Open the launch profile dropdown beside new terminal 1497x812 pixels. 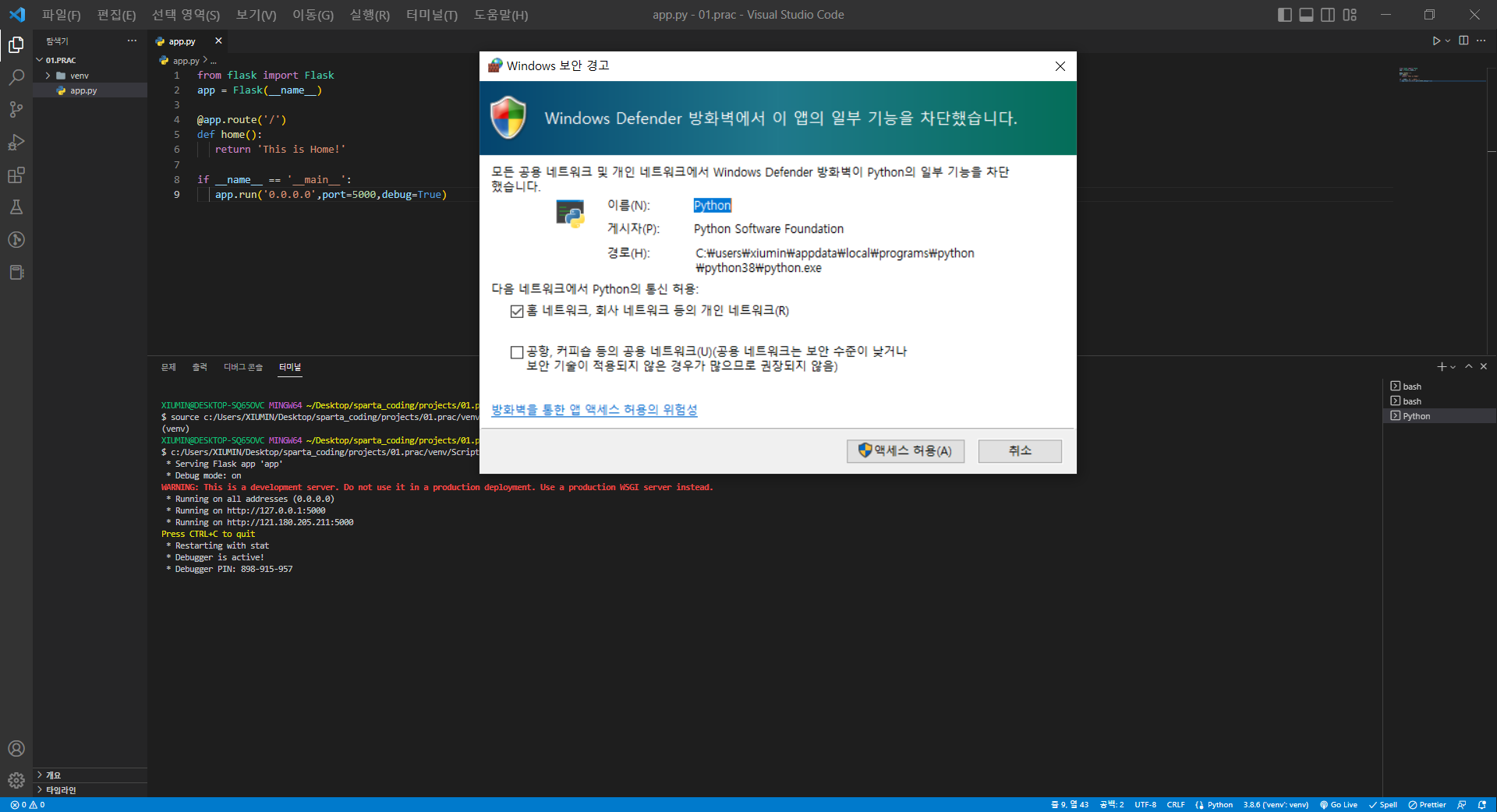coord(1453,367)
